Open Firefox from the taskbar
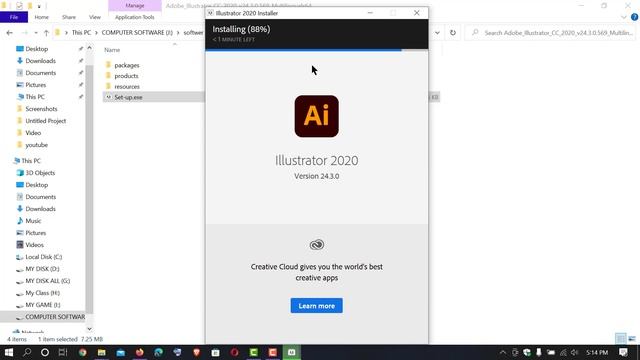Screen dimensions: 640x360 coord(140,352)
